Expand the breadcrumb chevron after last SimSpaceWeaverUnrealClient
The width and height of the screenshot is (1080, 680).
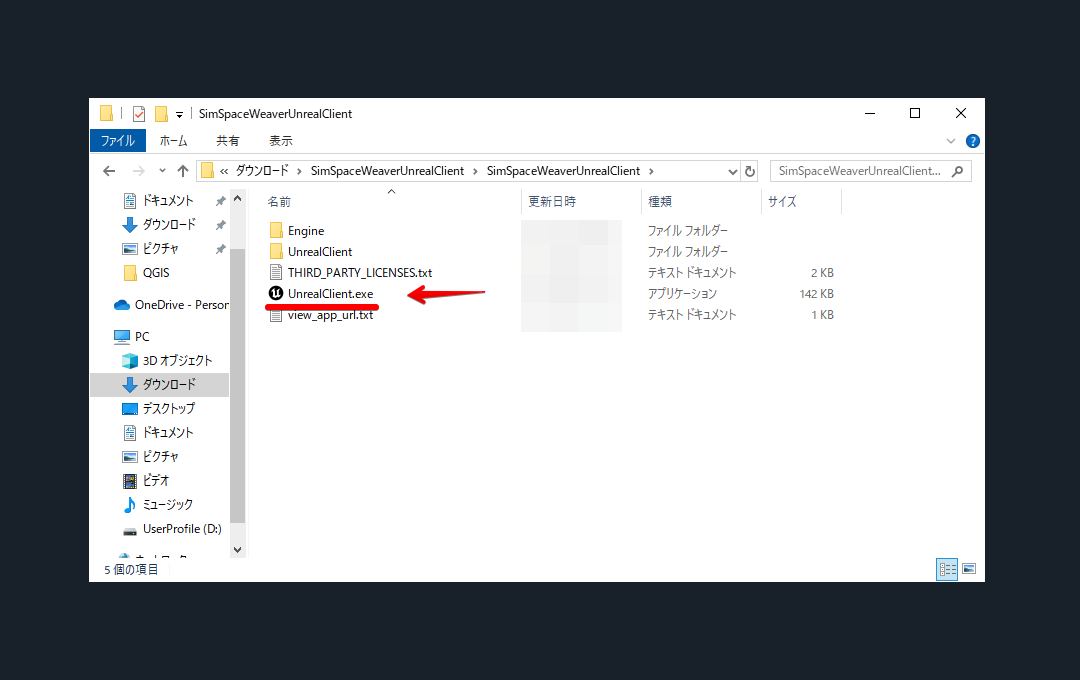(x=651, y=171)
